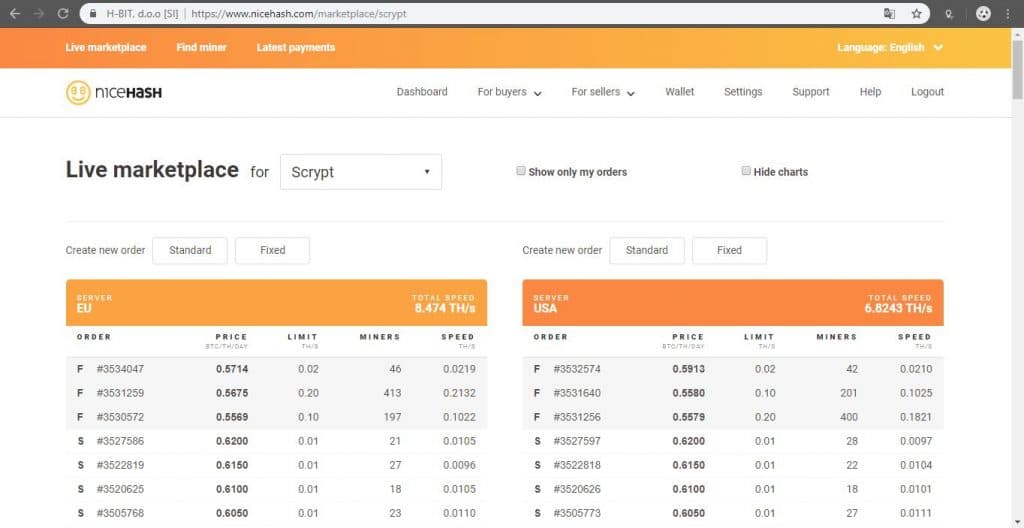Click price 0.5714 in EU table
Screen dimensions: 1024x528
(x=232, y=369)
